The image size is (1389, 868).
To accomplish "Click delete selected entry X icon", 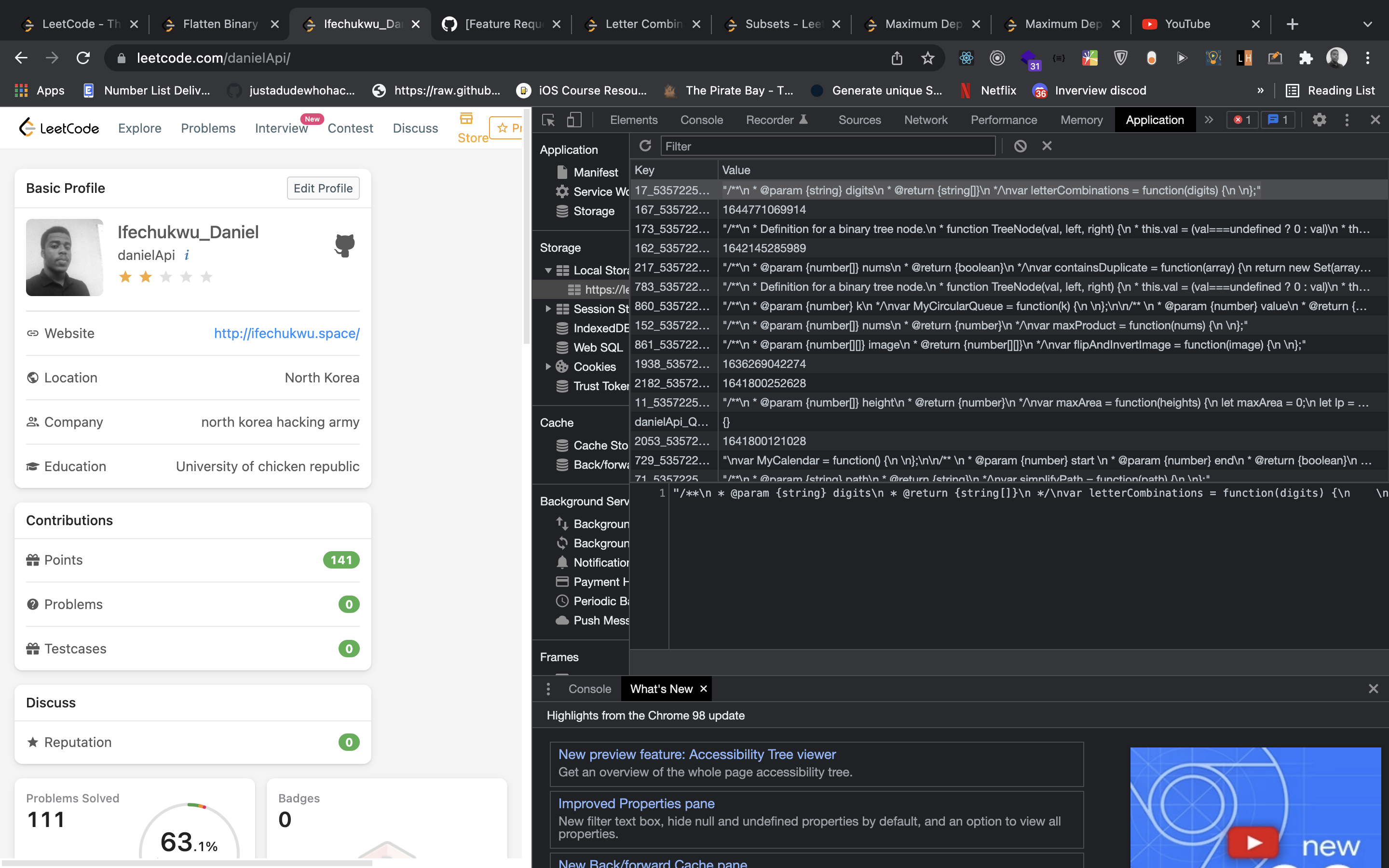I will 1047,146.
